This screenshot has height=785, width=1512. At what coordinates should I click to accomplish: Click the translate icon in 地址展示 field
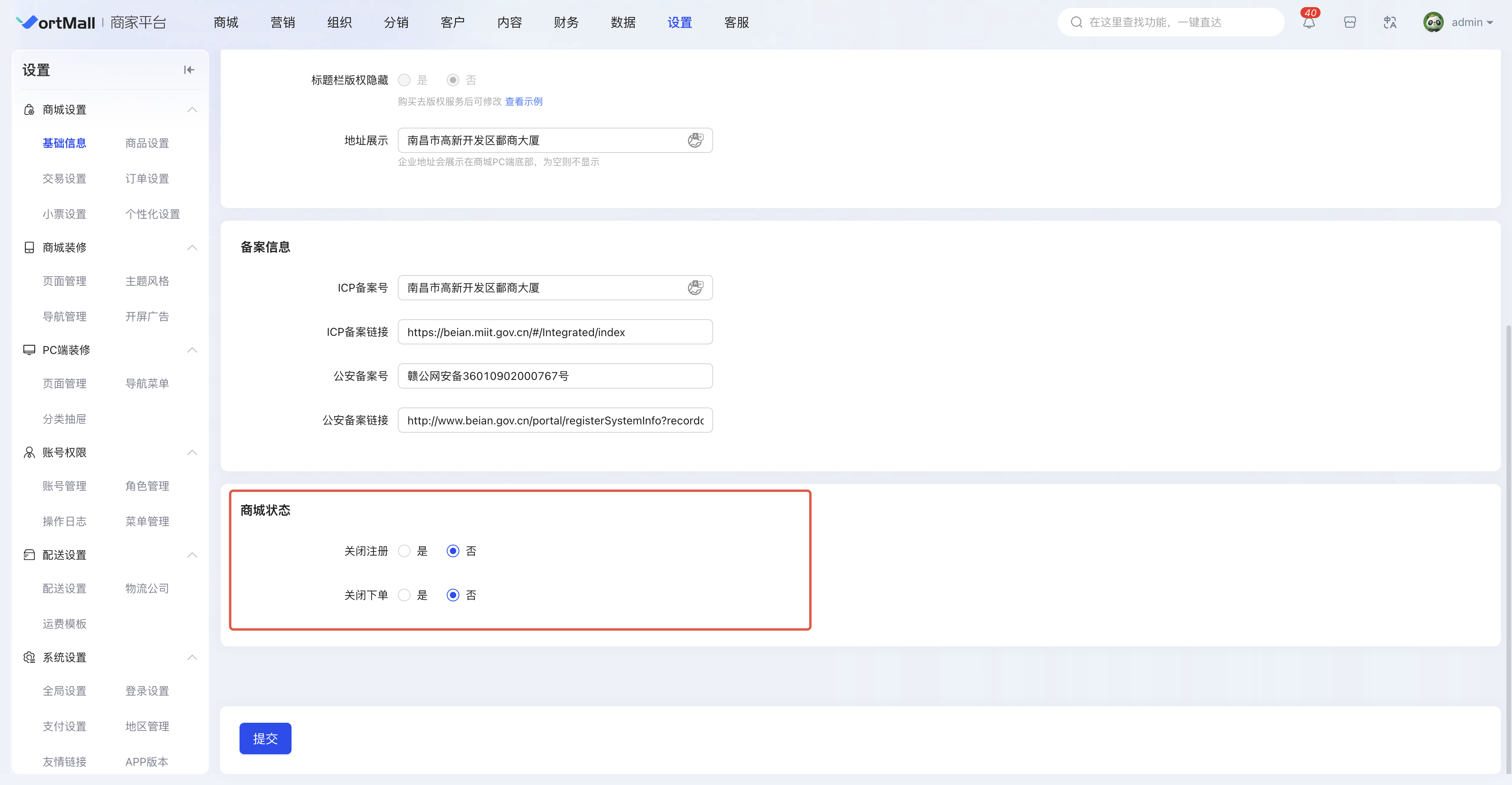click(x=695, y=140)
